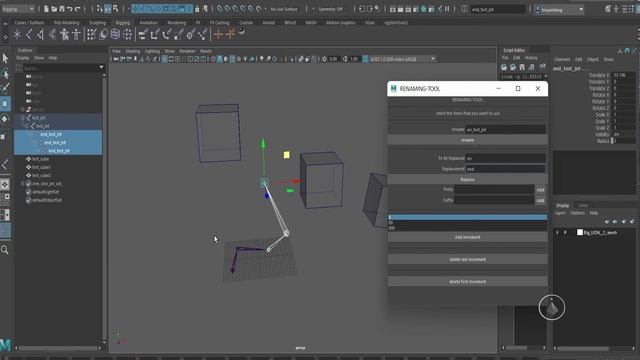Create a Cluster deformer from the shelf
640x360 pixels.
[x=127, y=35]
